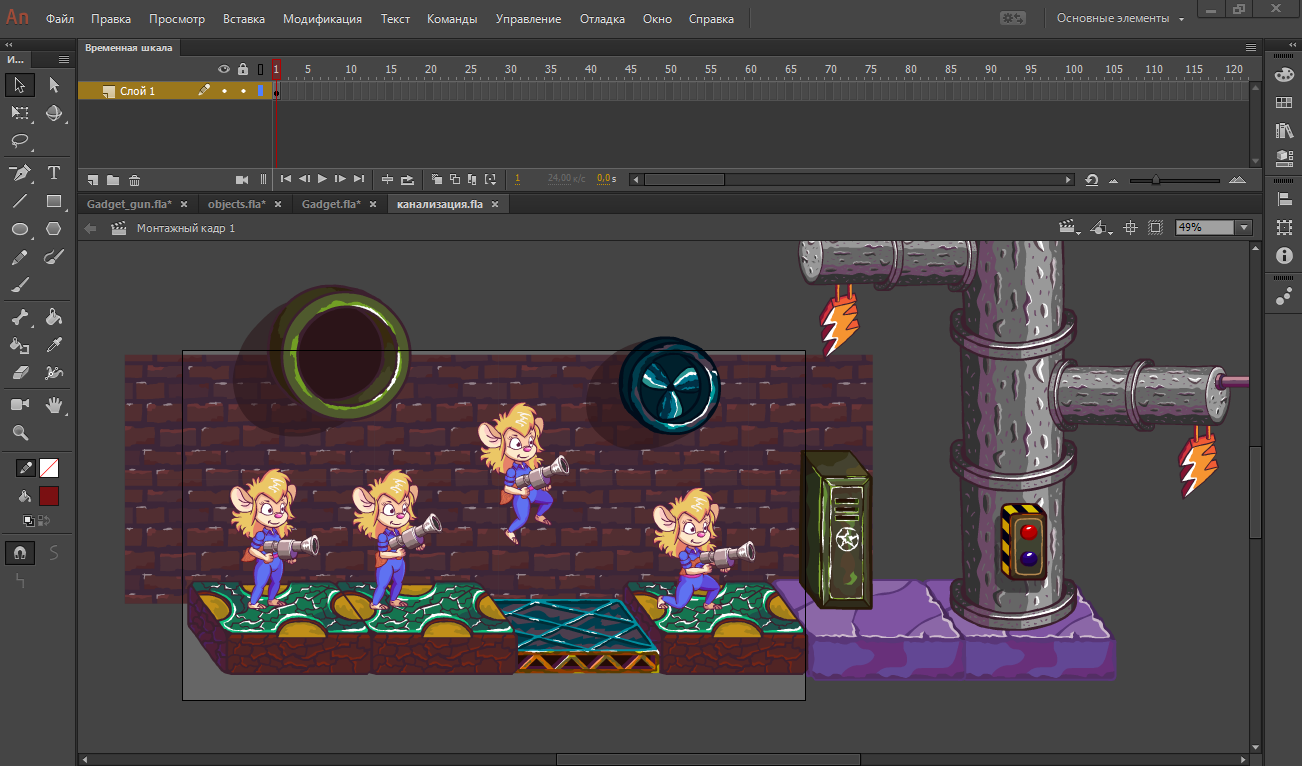Screen dimensions: 1302x766
Task: Click frame 50 on the timeline ruler
Action: coord(671,69)
